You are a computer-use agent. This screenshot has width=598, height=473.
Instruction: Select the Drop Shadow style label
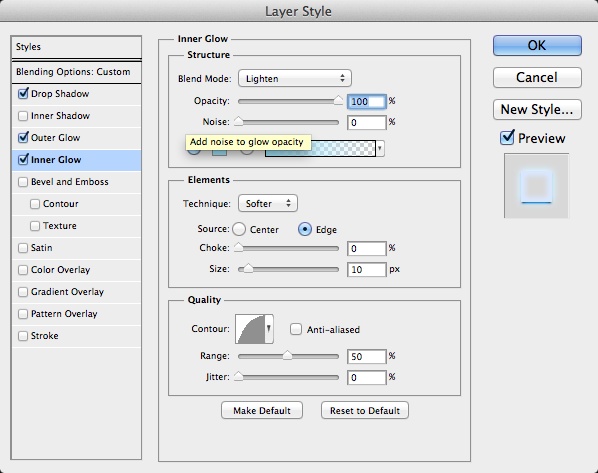pyautogui.click(x=60, y=93)
